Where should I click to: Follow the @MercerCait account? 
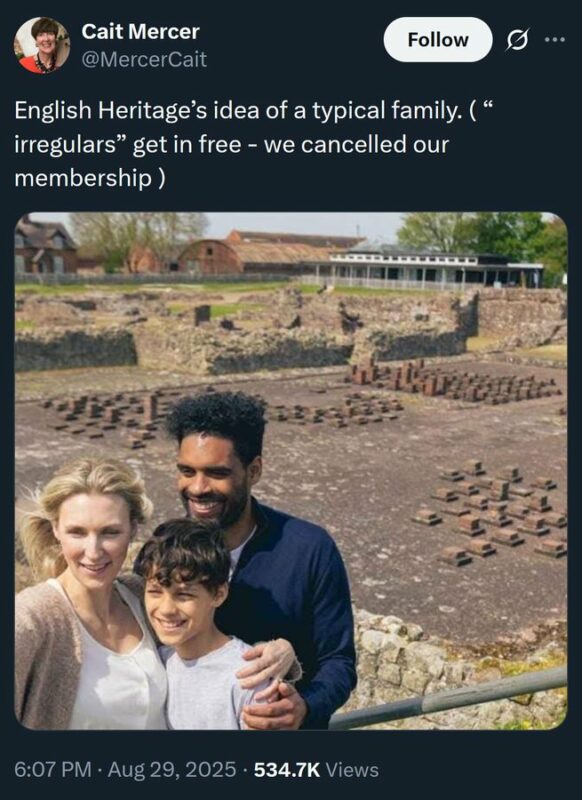438,40
